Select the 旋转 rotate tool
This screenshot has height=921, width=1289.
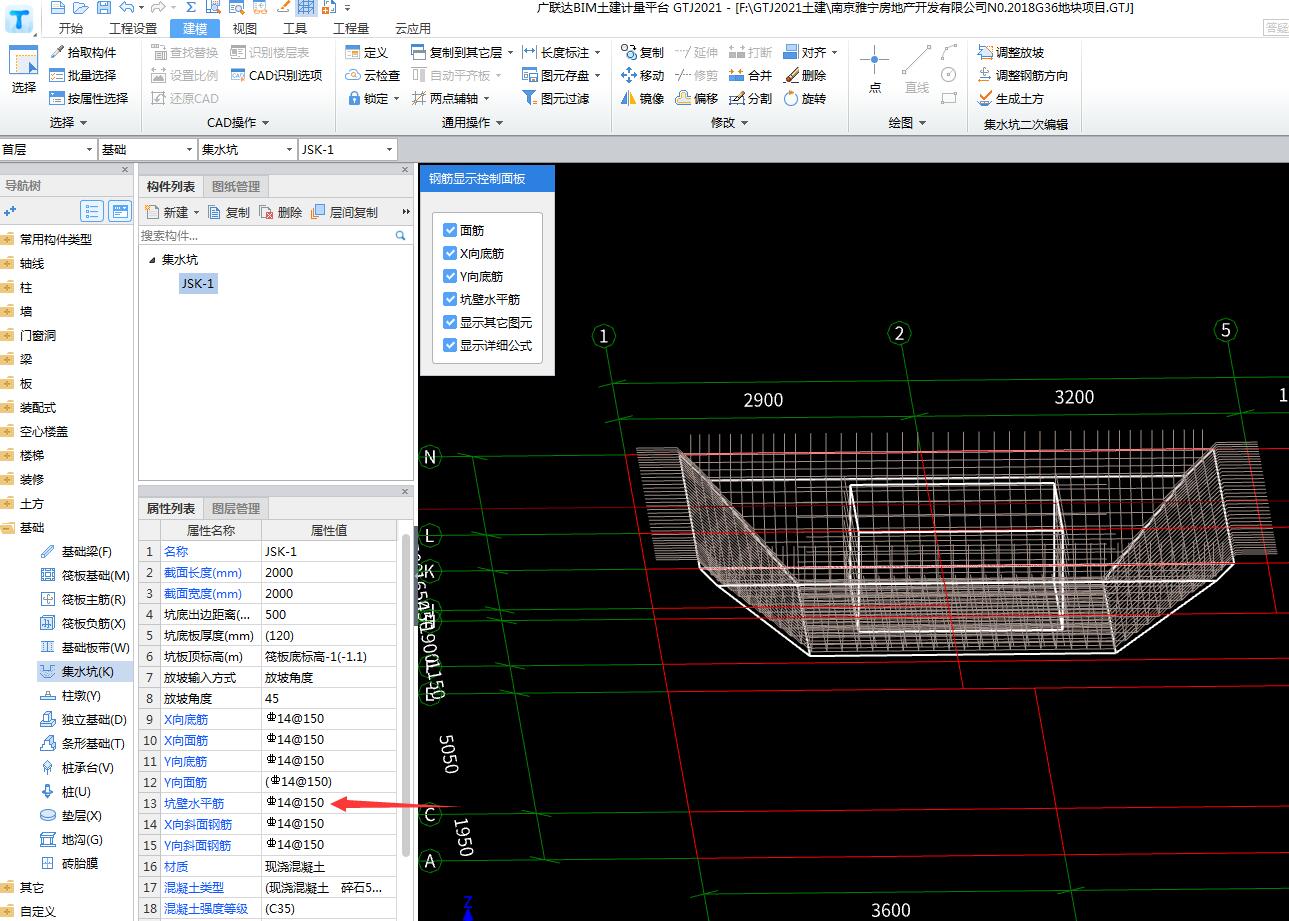[x=805, y=98]
